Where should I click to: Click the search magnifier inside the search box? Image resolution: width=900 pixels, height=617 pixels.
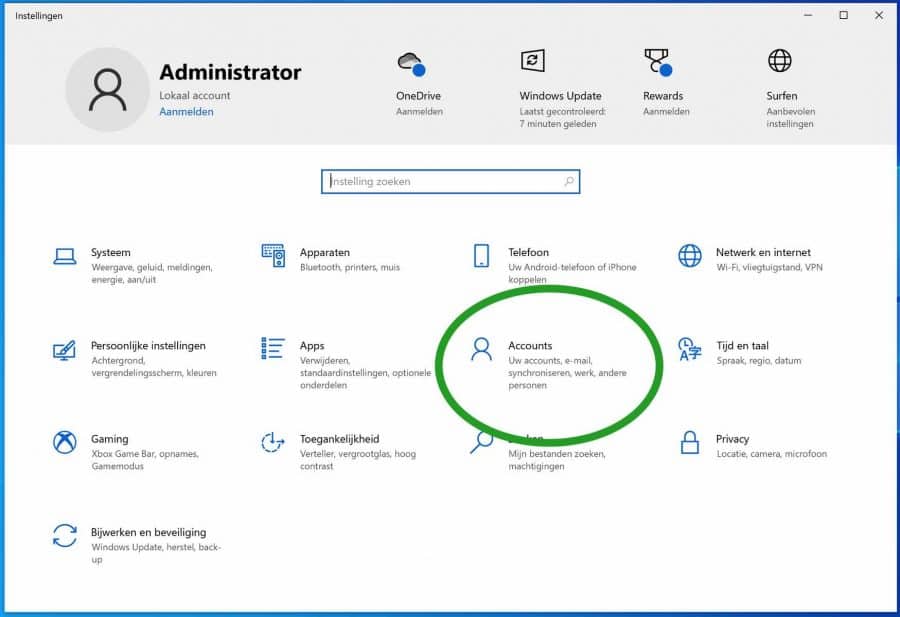(569, 181)
